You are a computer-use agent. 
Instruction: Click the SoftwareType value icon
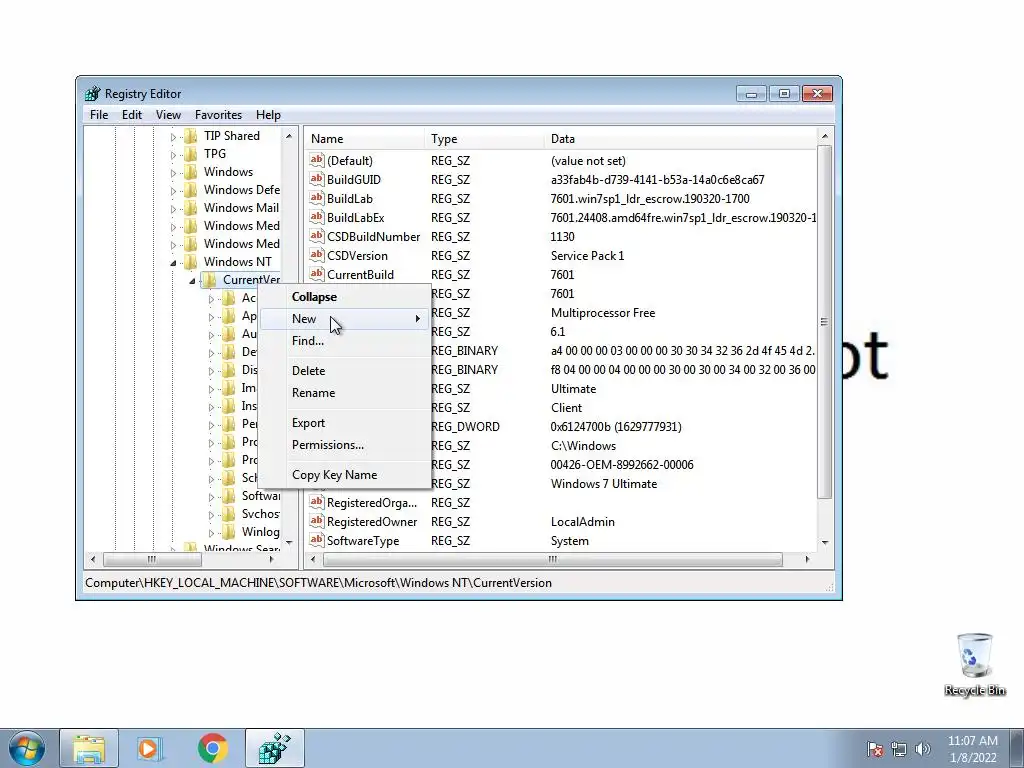[x=317, y=540]
